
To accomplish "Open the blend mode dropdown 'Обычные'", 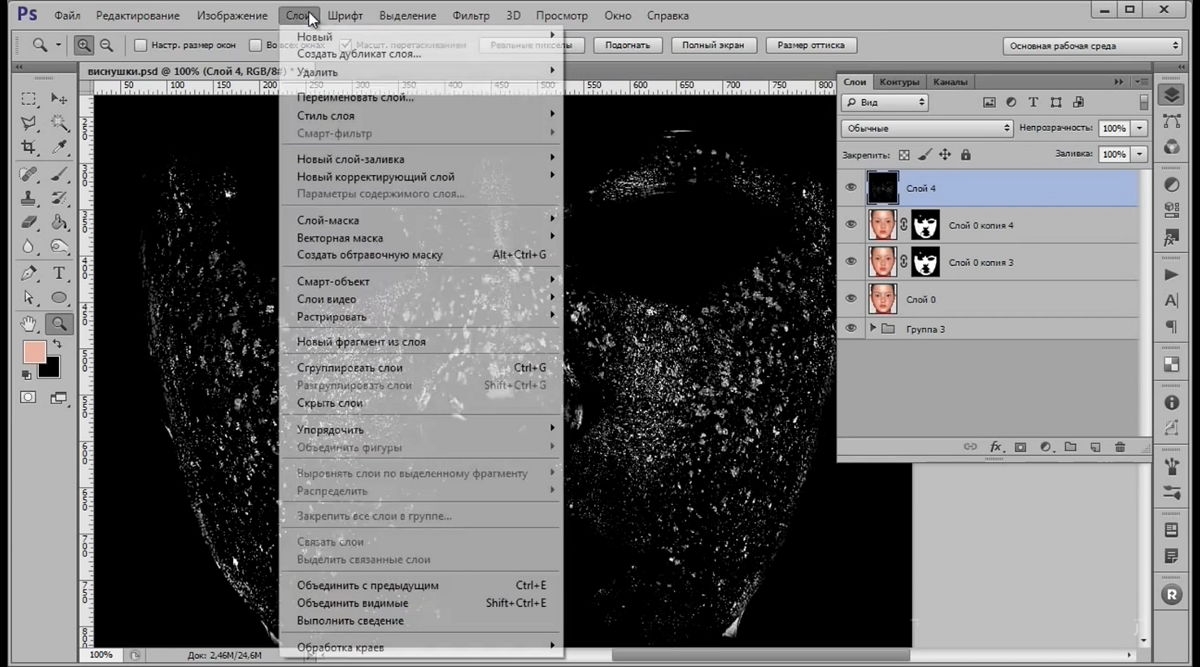I will [928, 128].
